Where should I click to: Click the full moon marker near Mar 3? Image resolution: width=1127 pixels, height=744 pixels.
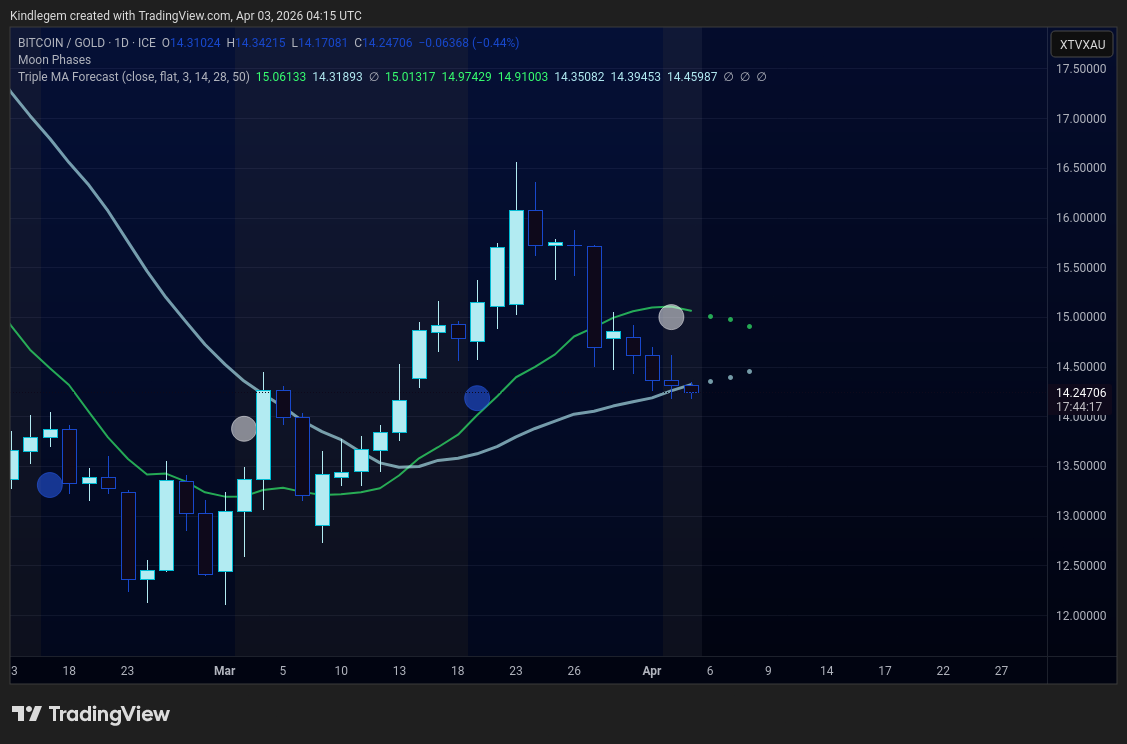point(244,429)
